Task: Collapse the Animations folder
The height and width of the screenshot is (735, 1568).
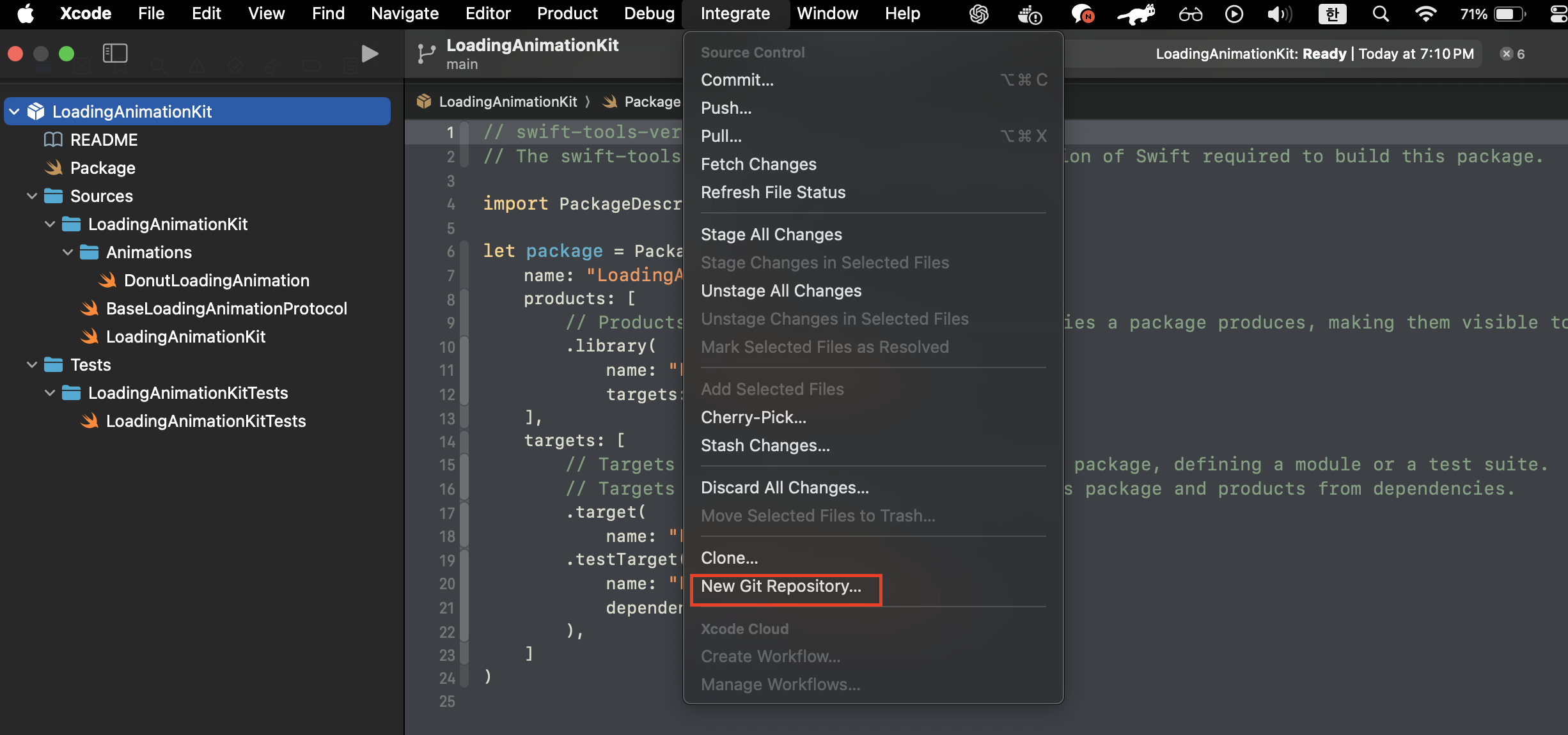Action: 68,252
